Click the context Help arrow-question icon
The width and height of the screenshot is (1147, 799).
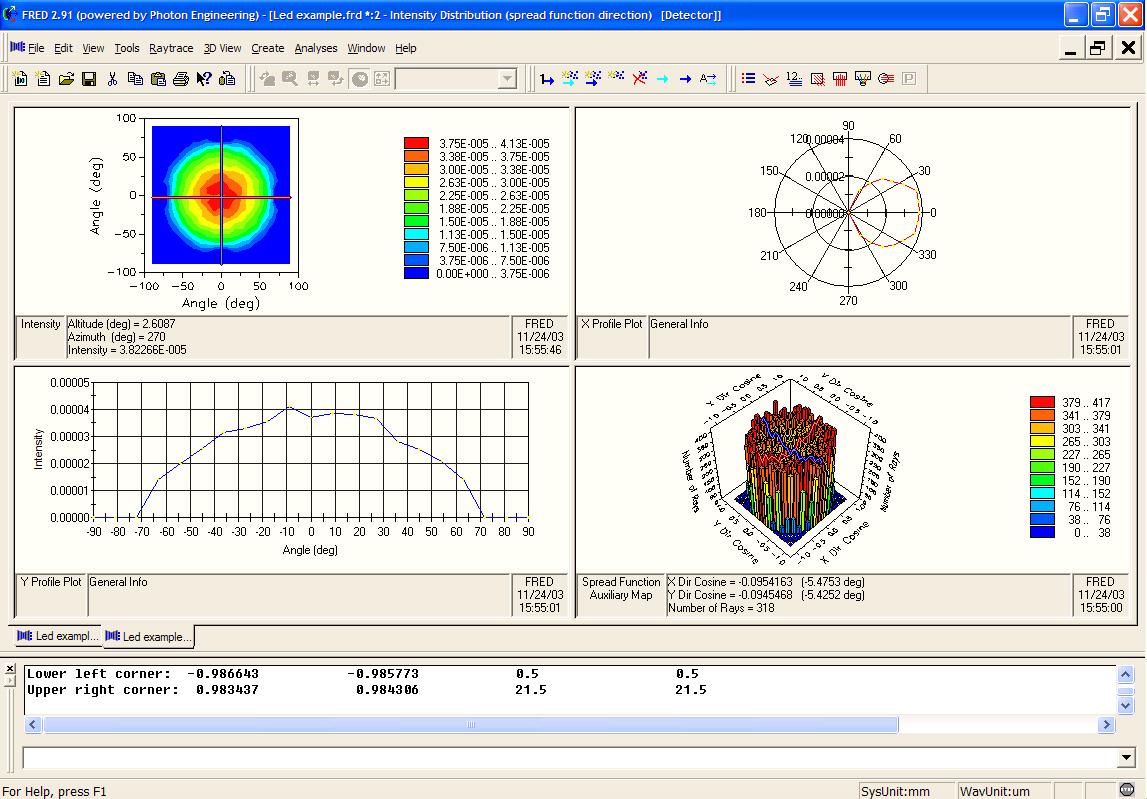[x=204, y=78]
